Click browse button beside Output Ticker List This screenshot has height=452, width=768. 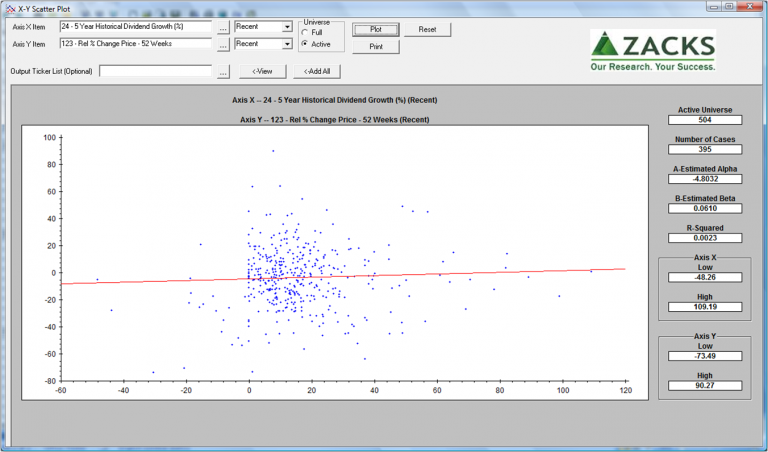click(x=223, y=72)
